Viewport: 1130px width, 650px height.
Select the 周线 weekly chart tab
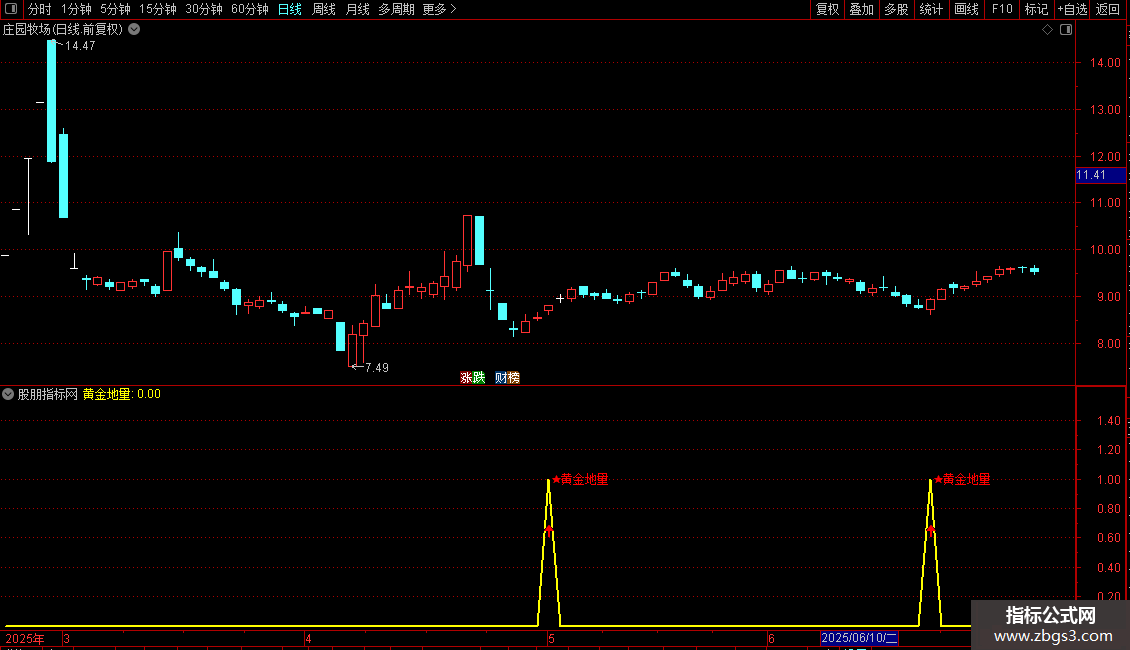click(x=324, y=9)
